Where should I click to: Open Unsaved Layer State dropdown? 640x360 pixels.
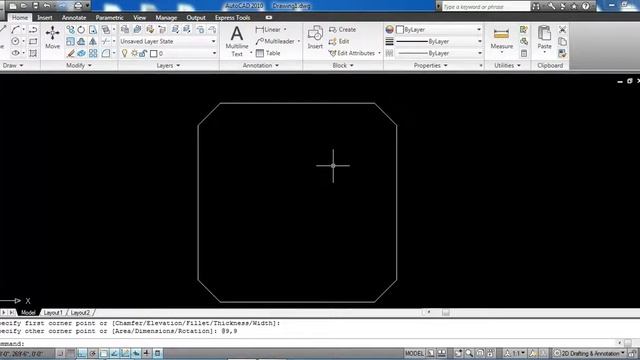[x=168, y=42]
